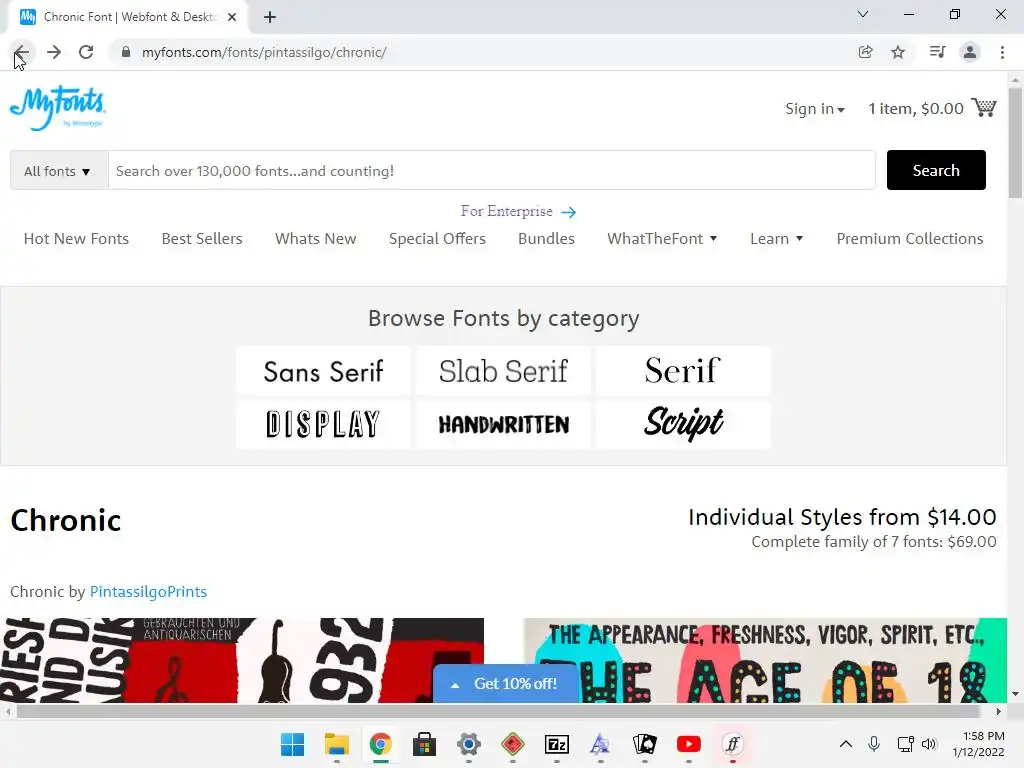Browse the Serif category
This screenshot has height=768, width=1024.
tap(683, 371)
